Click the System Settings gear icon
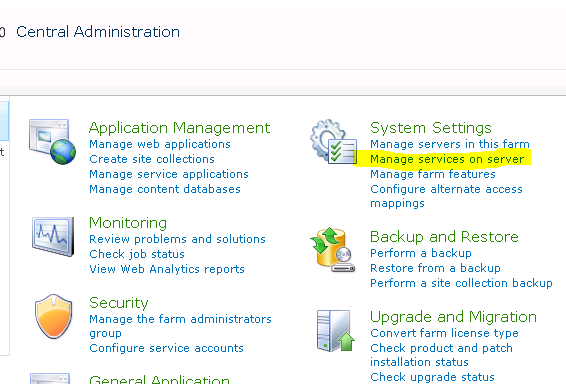Screen dimensions: 566x384 click(x=334, y=142)
